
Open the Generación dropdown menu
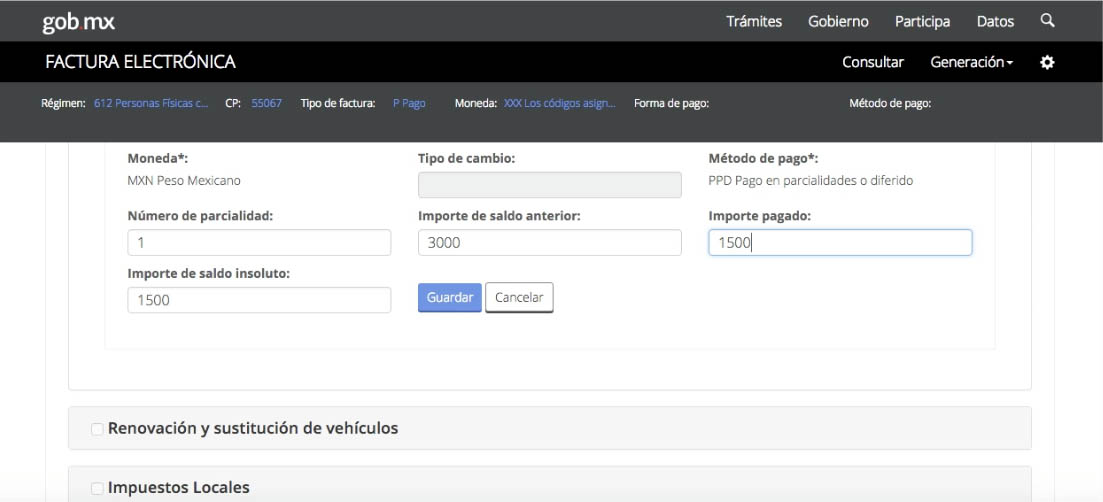click(x=971, y=62)
